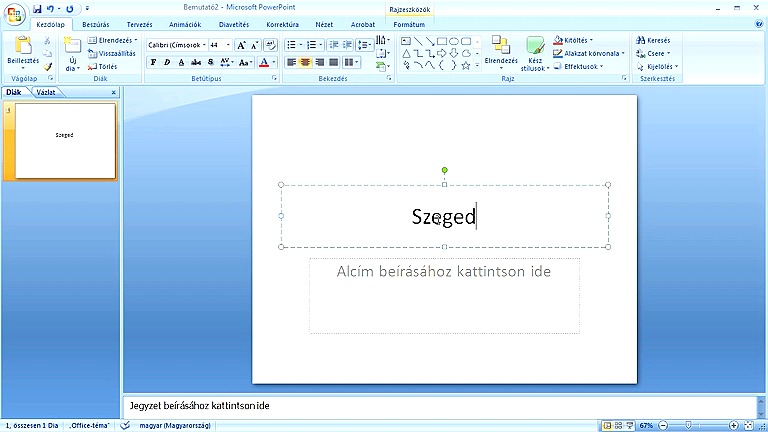768x432 pixels.
Task: Click the Save icon in quick access toolbar
Action: pos(37,8)
